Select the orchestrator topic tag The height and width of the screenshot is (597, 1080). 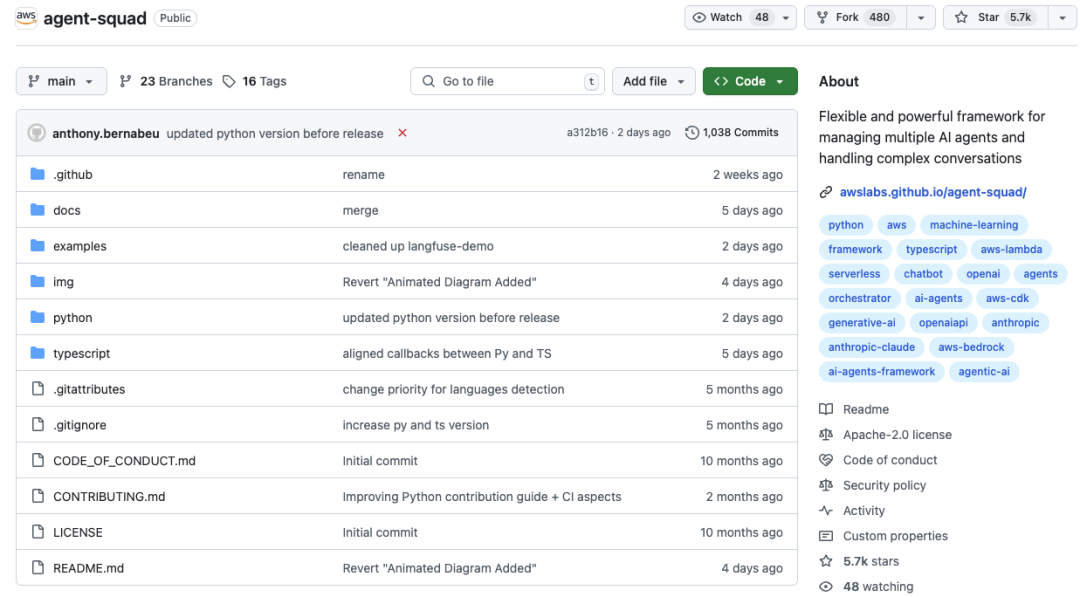pos(860,298)
